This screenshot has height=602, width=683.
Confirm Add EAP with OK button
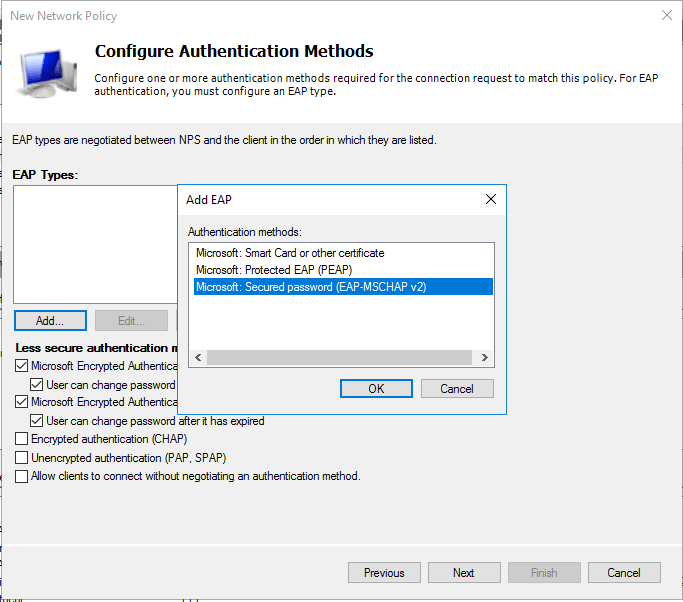click(x=376, y=389)
